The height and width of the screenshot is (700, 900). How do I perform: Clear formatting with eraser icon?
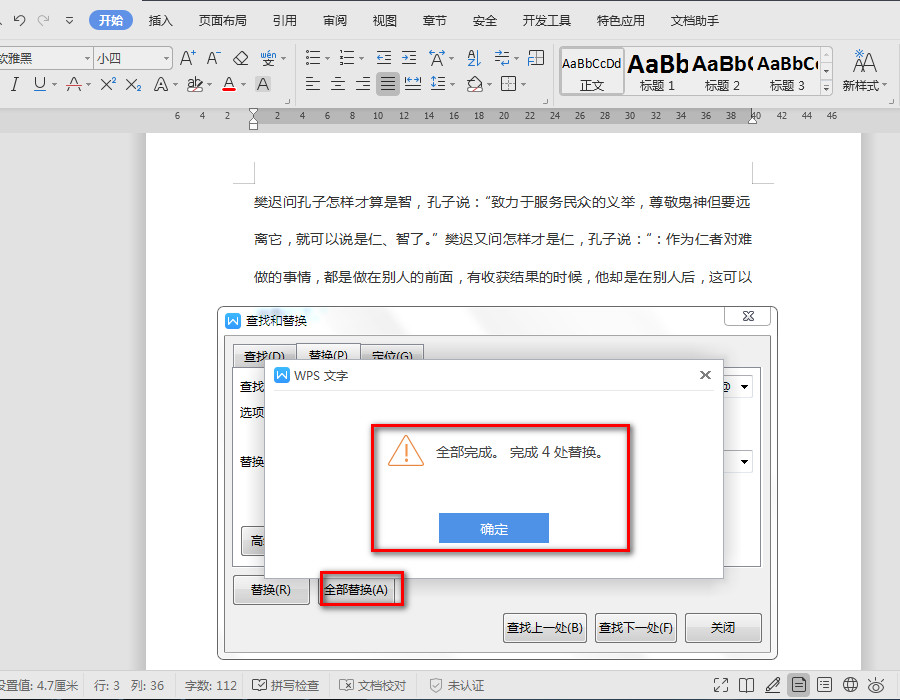[x=240, y=58]
